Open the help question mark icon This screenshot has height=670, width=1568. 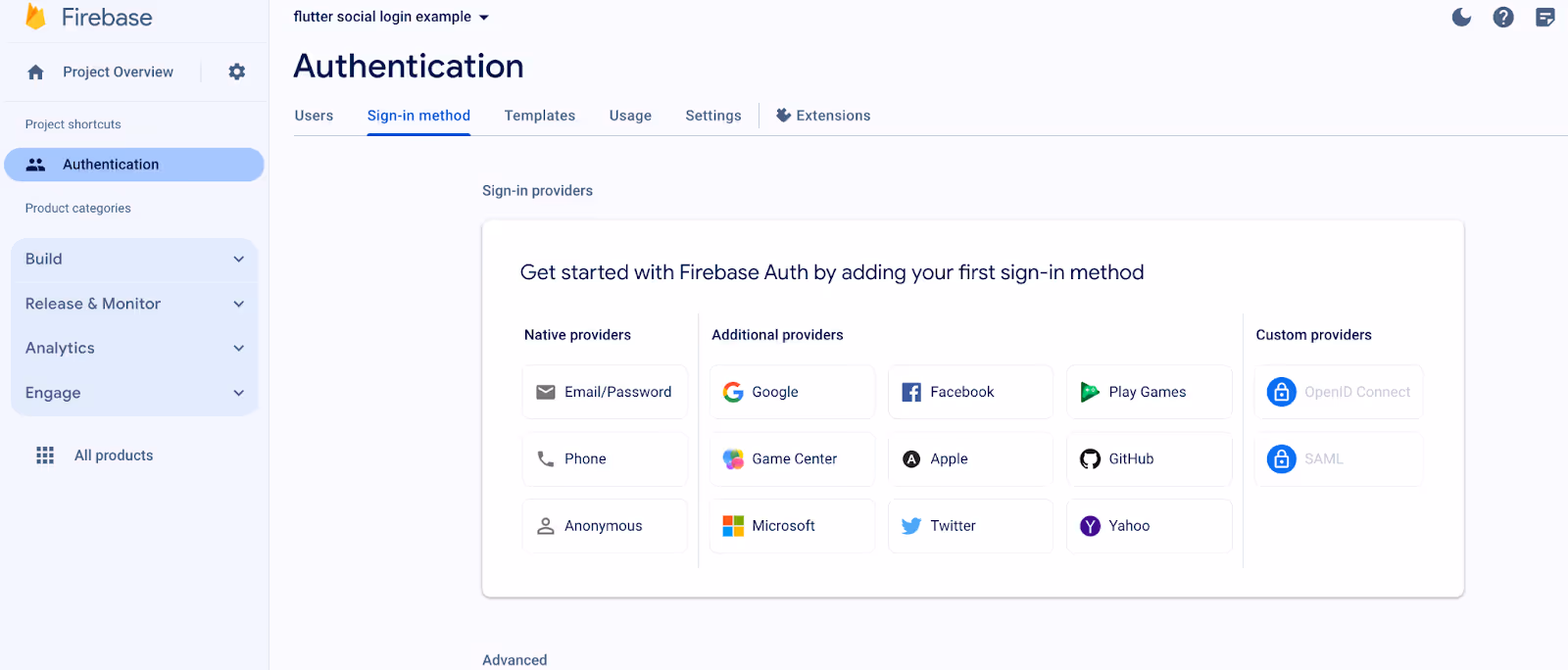(x=1503, y=17)
